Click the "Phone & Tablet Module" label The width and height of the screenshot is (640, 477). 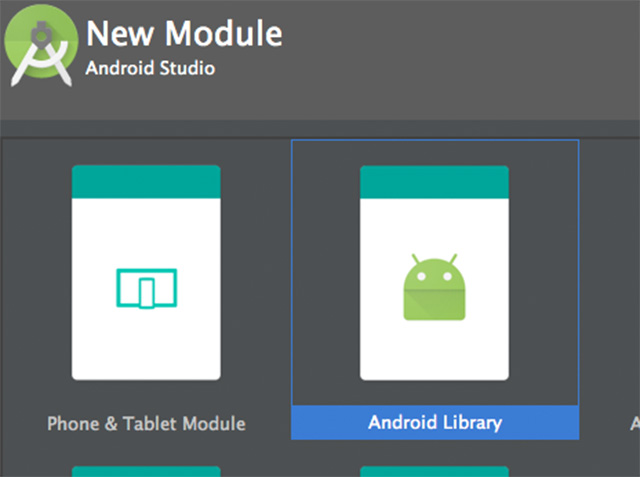[146, 423]
